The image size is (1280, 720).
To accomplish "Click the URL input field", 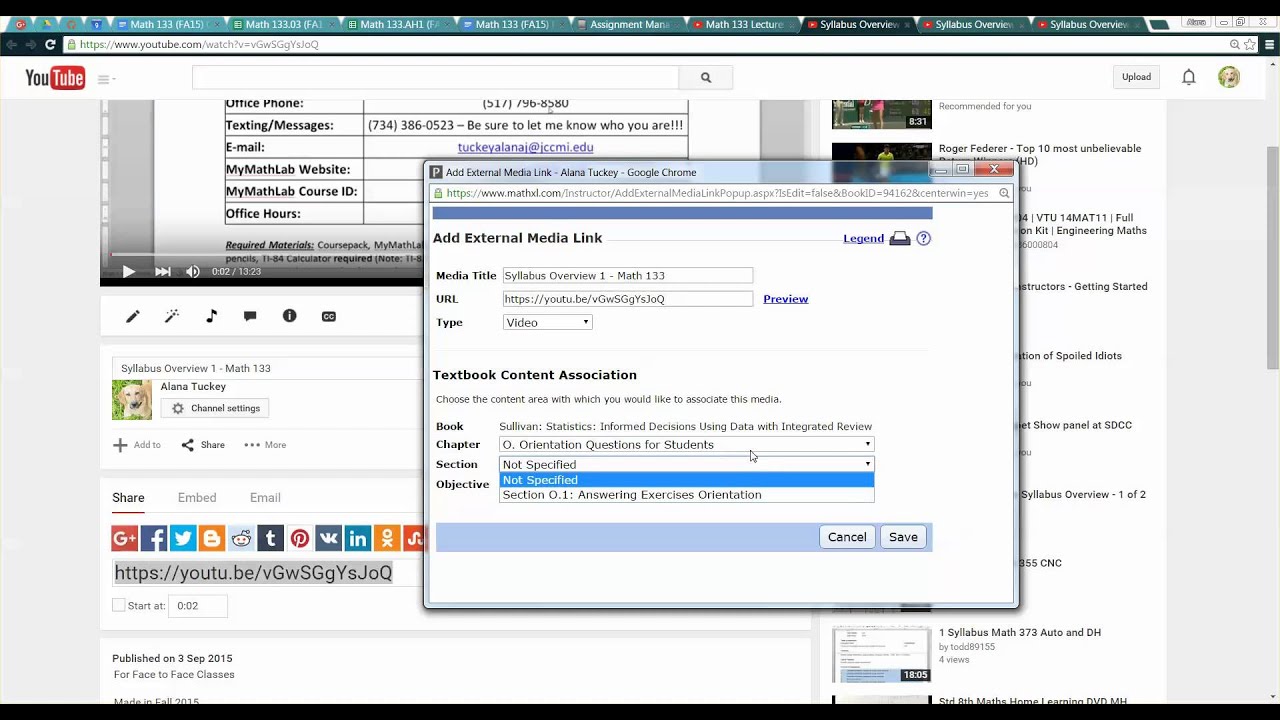I will coord(627,299).
